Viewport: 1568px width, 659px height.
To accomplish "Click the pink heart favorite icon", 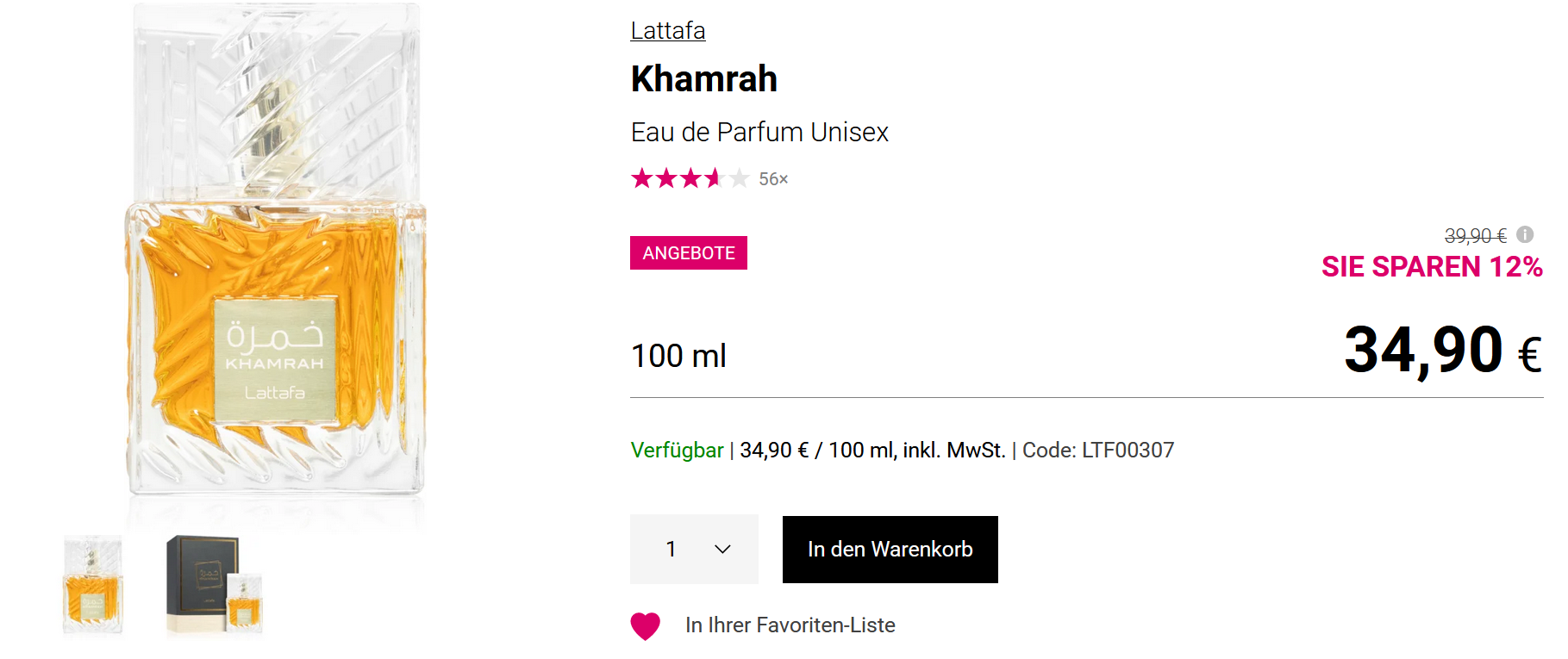I will [x=645, y=625].
